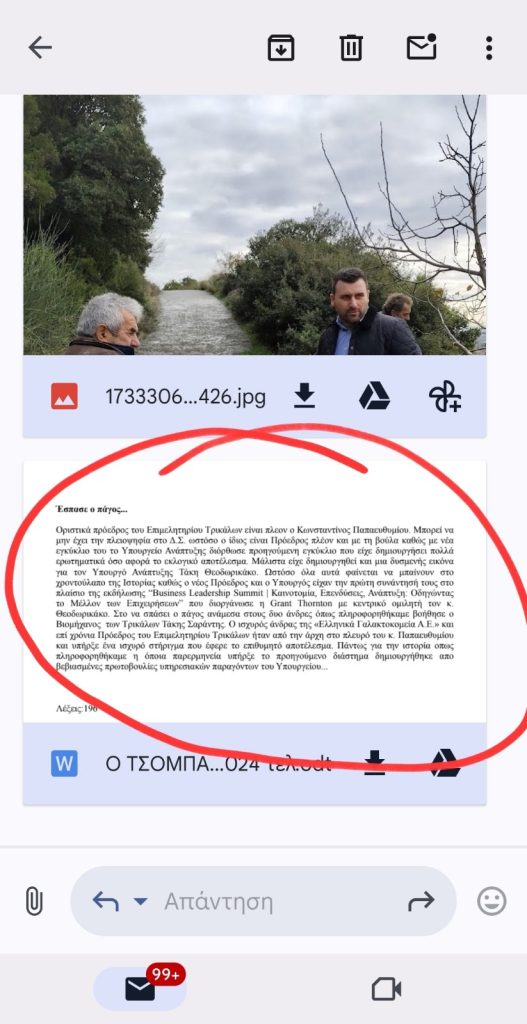Switch to the Meet video tab
Screen dimensions: 527x1024
click(386, 989)
